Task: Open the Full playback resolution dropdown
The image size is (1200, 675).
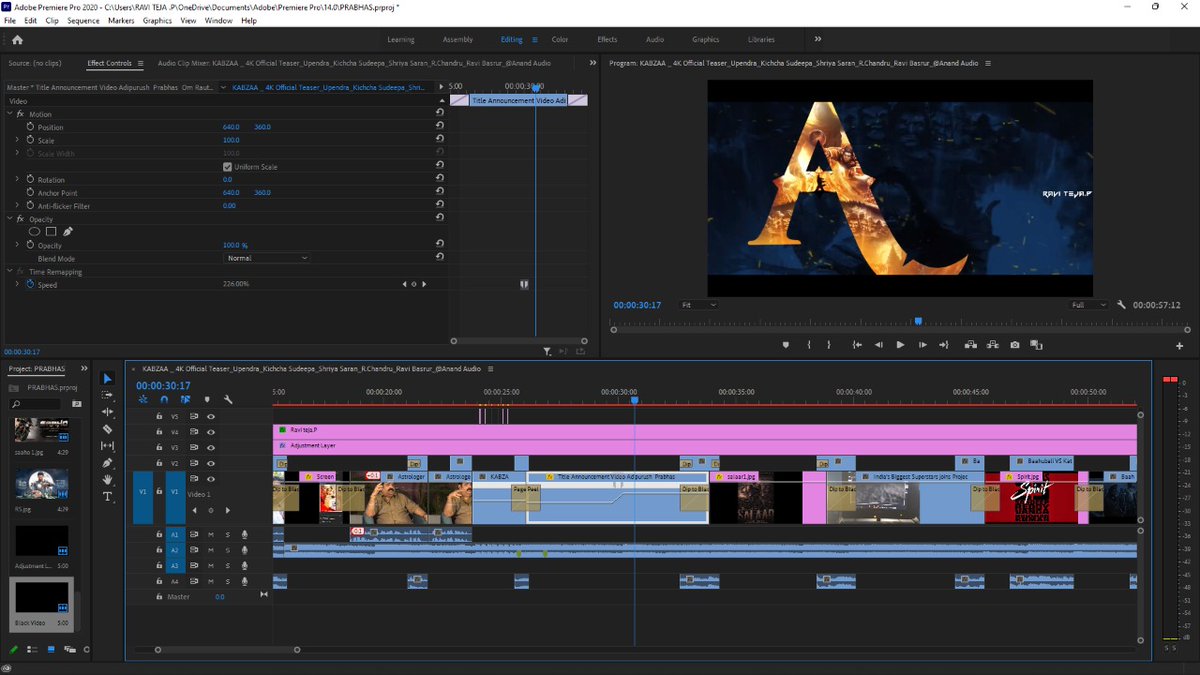Action: (1089, 305)
